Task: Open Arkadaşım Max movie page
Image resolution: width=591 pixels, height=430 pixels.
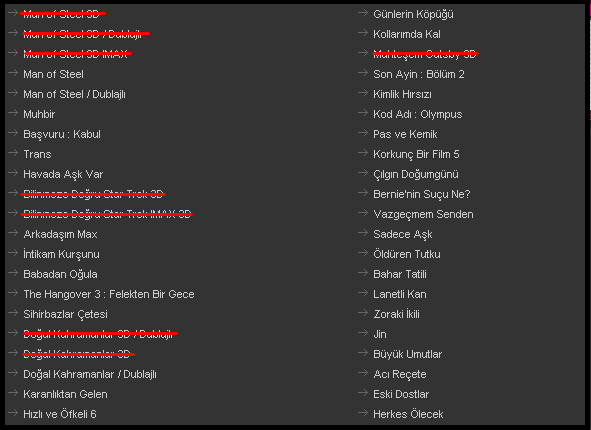Action: [x=60, y=234]
